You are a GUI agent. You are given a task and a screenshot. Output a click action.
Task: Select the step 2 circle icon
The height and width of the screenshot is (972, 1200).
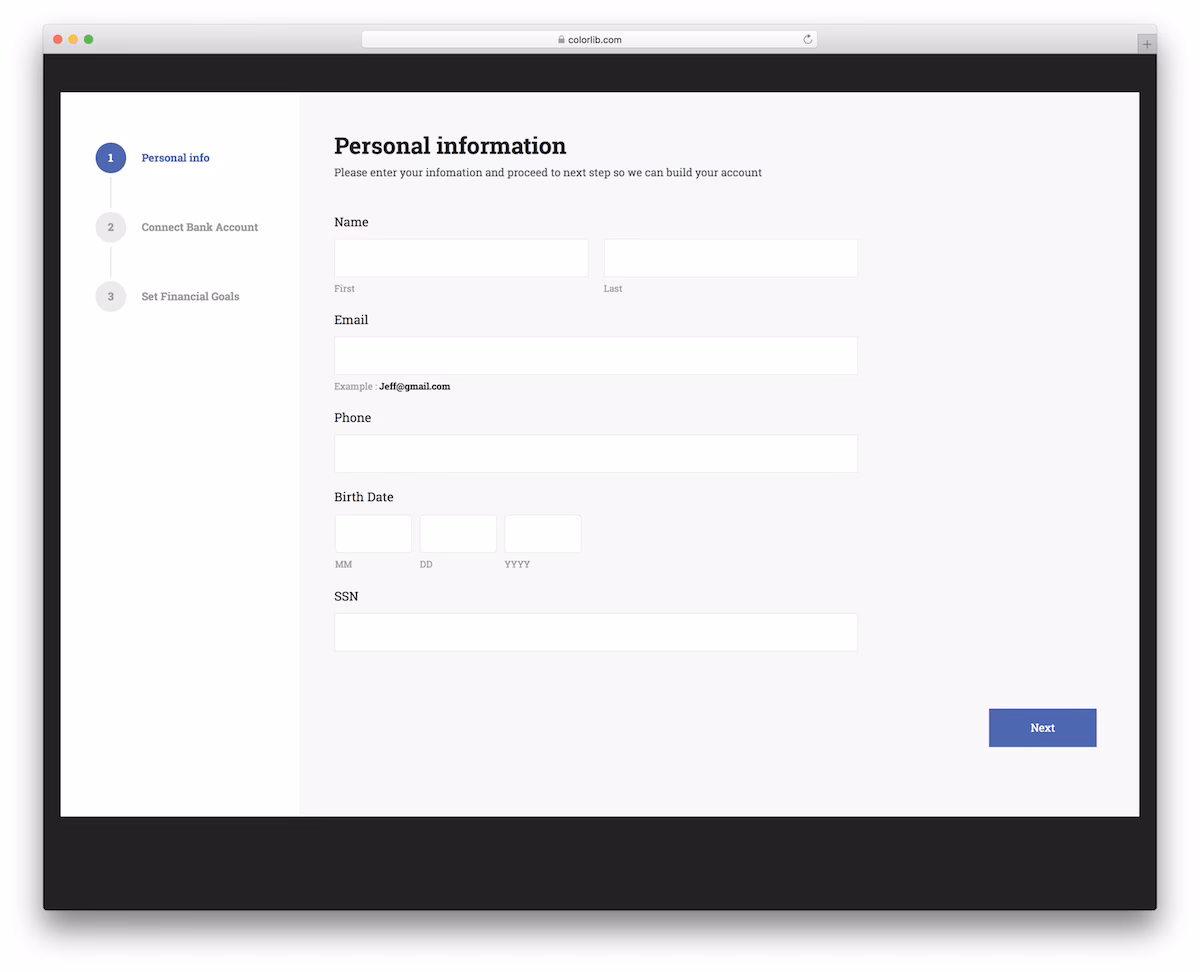111,227
